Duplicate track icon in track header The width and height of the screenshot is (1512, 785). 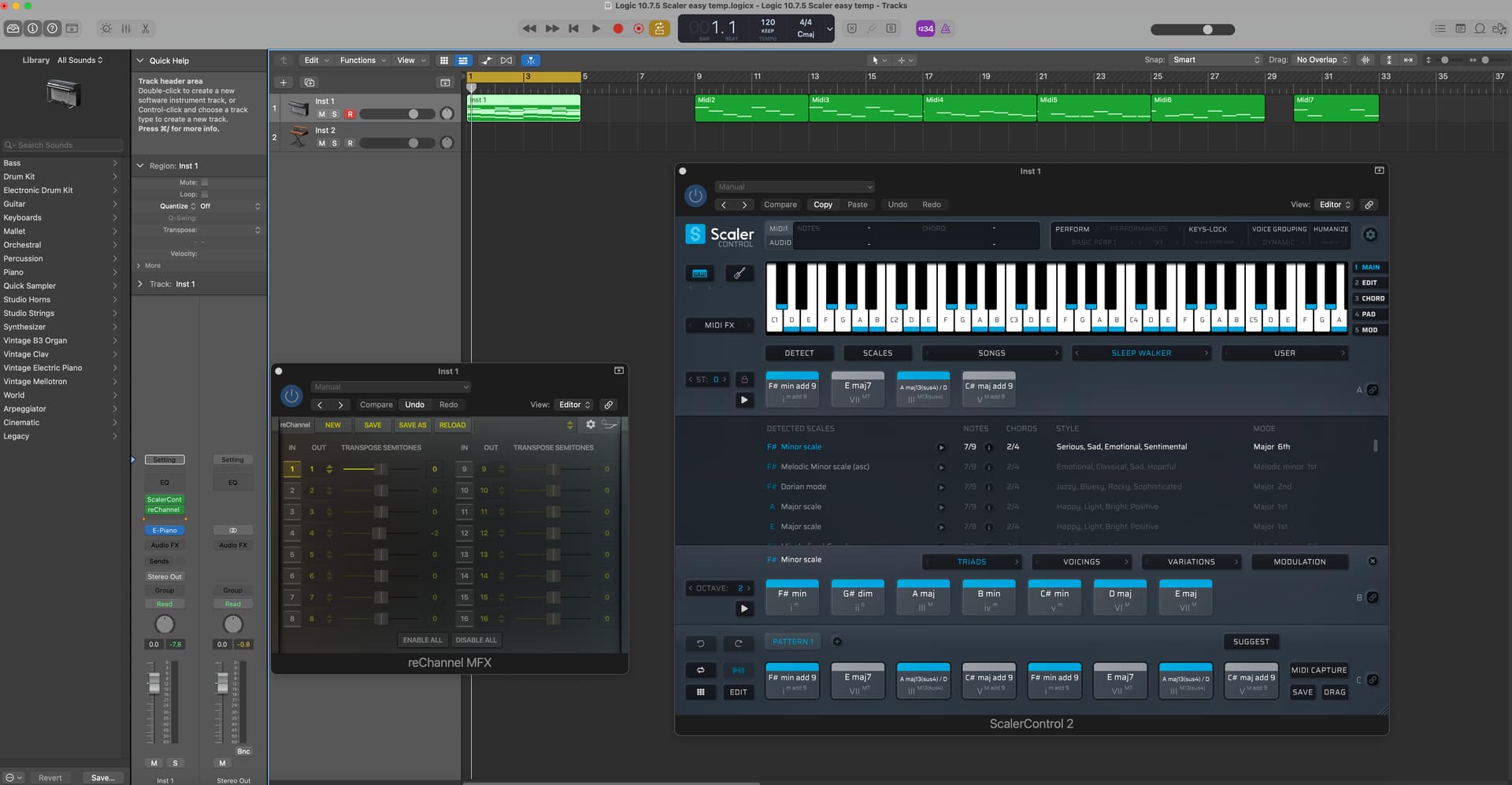point(309,82)
